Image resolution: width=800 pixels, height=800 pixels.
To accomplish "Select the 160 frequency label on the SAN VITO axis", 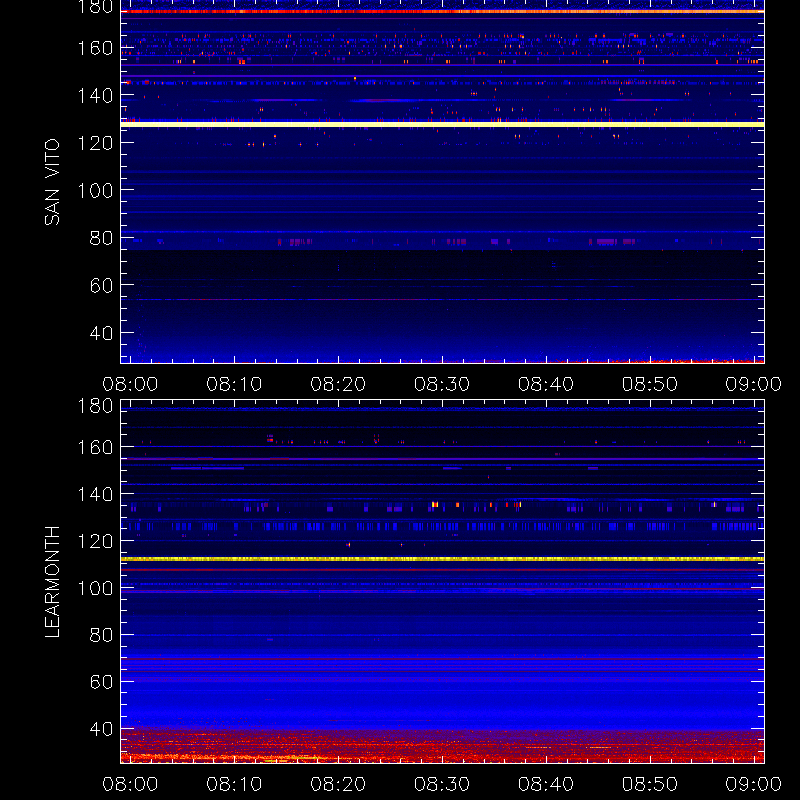I will pyautogui.click(x=95, y=48).
